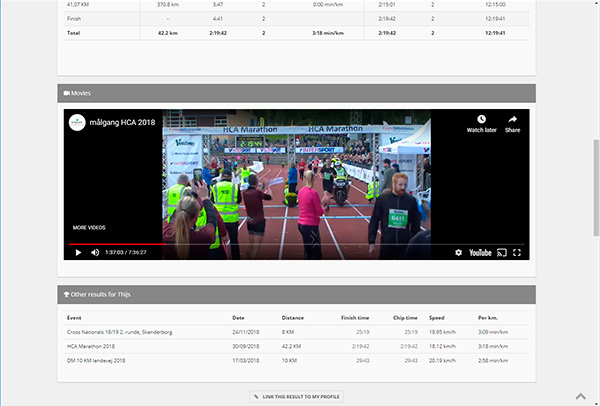Select the 20.19 km/h speed value

pos(442,360)
